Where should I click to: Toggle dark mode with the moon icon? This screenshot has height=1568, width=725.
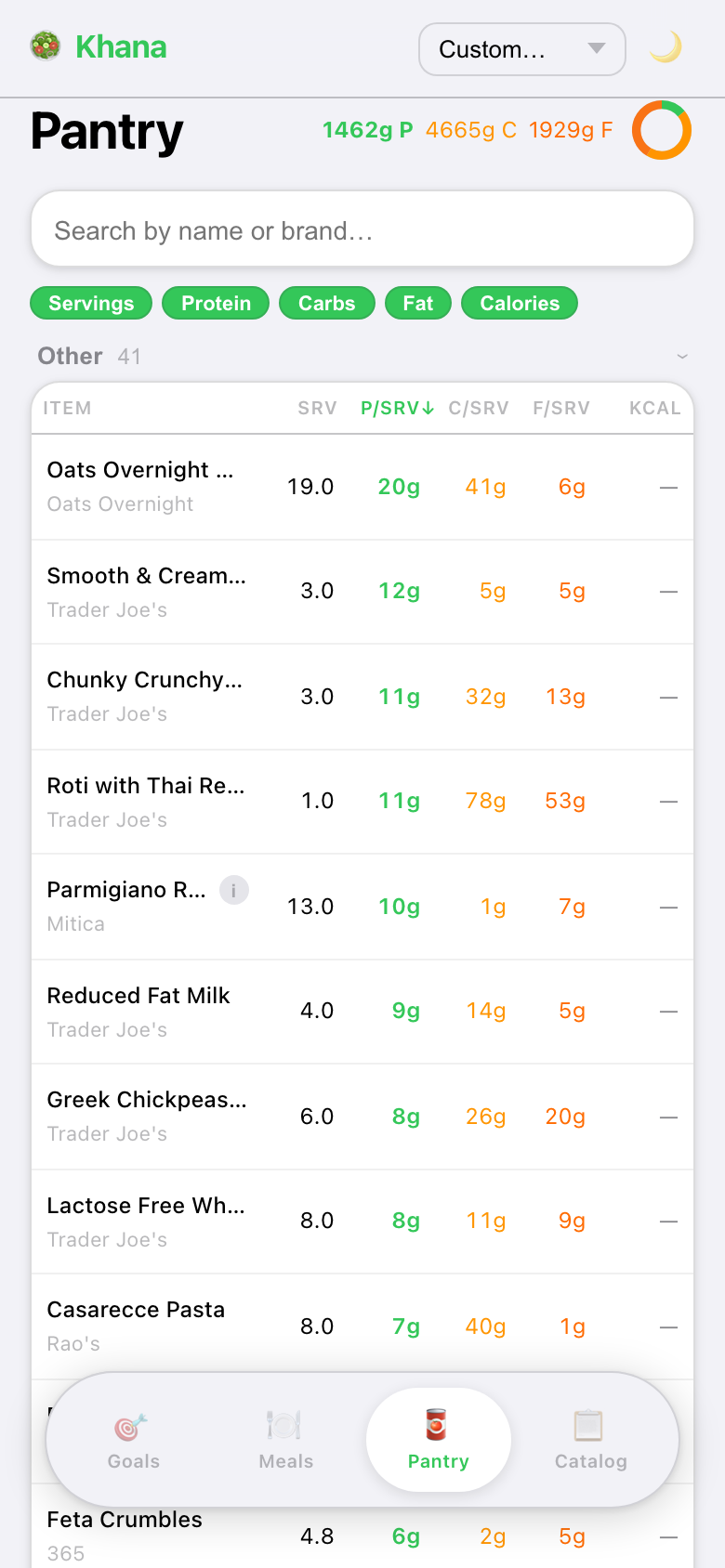pyautogui.click(x=666, y=47)
